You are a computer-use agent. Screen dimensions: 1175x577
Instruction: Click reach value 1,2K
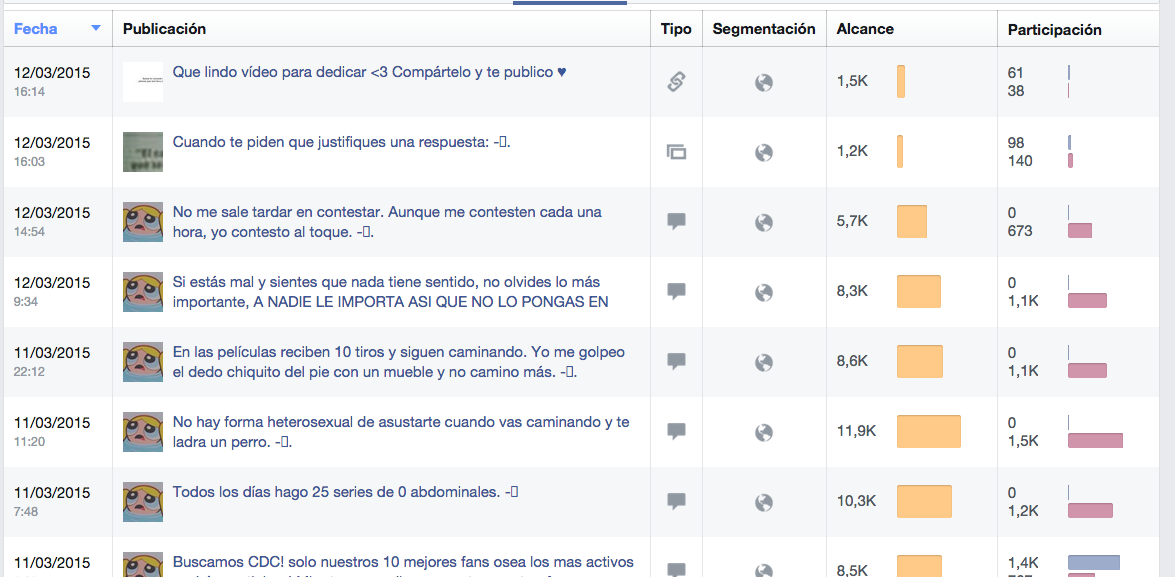tap(852, 152)
